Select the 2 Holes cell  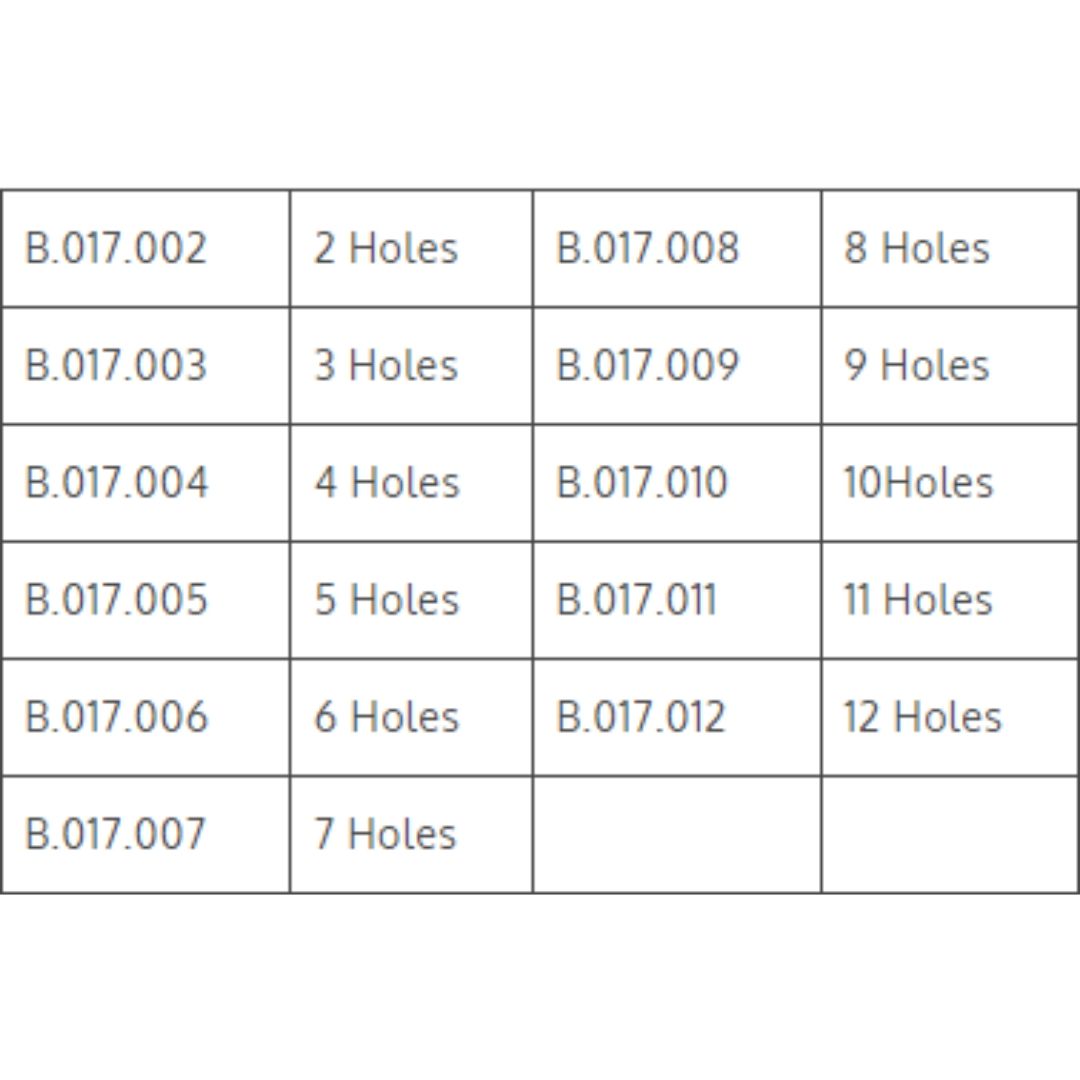point(386,248)
